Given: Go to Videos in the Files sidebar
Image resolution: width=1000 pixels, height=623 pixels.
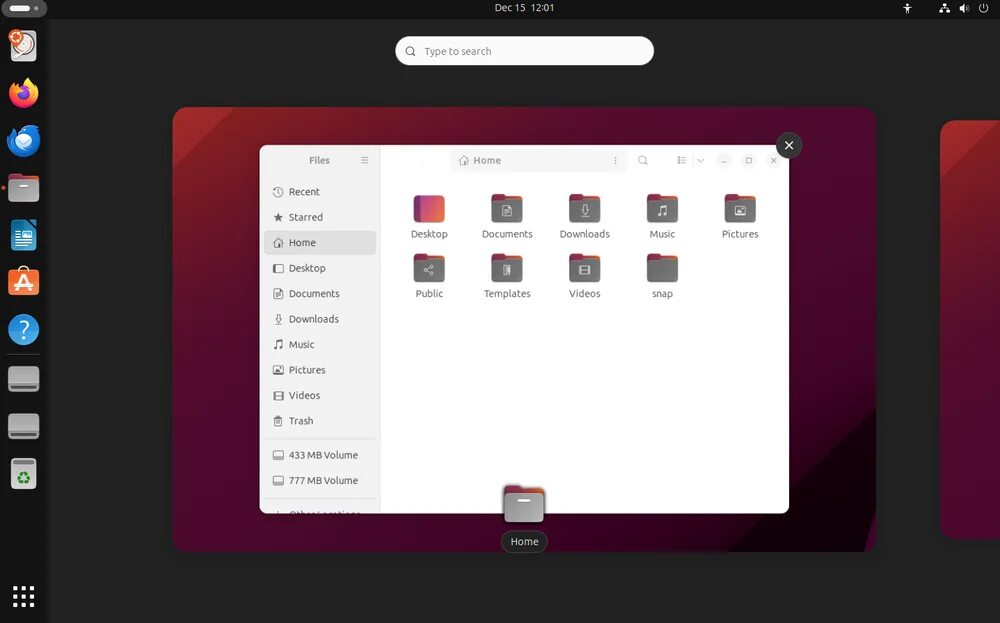Looking at the screenshot, I should pos(320,396).
